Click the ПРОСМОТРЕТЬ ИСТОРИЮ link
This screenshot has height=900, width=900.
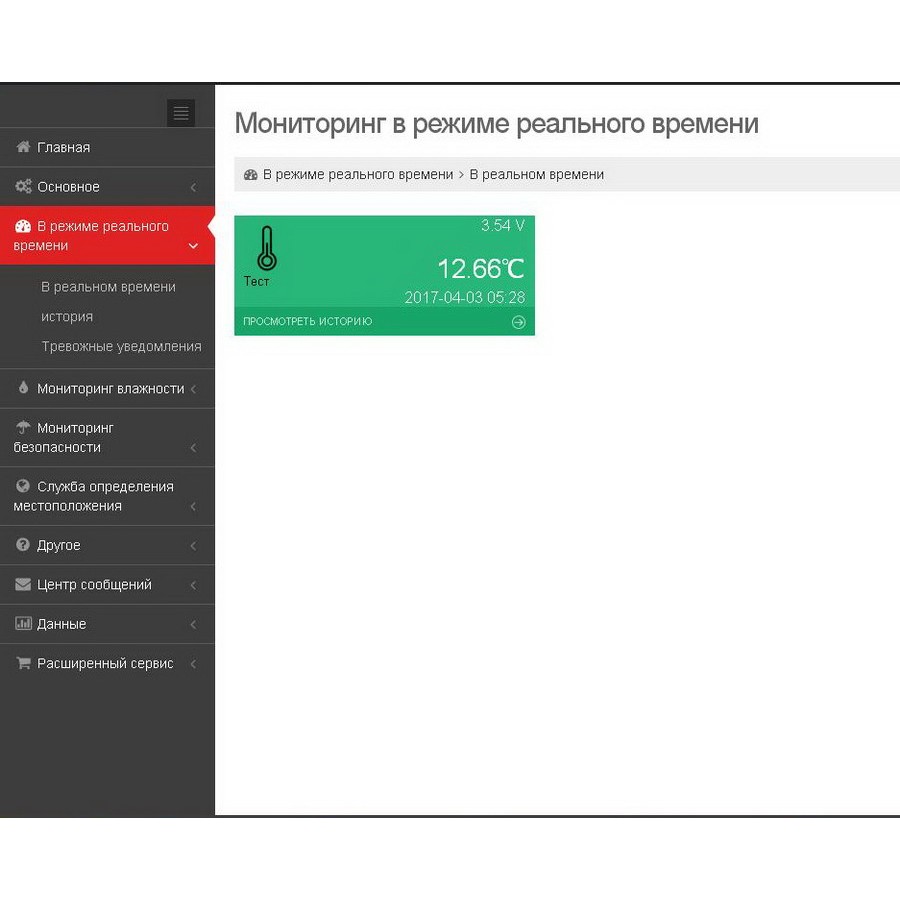[x=308, y=322]
